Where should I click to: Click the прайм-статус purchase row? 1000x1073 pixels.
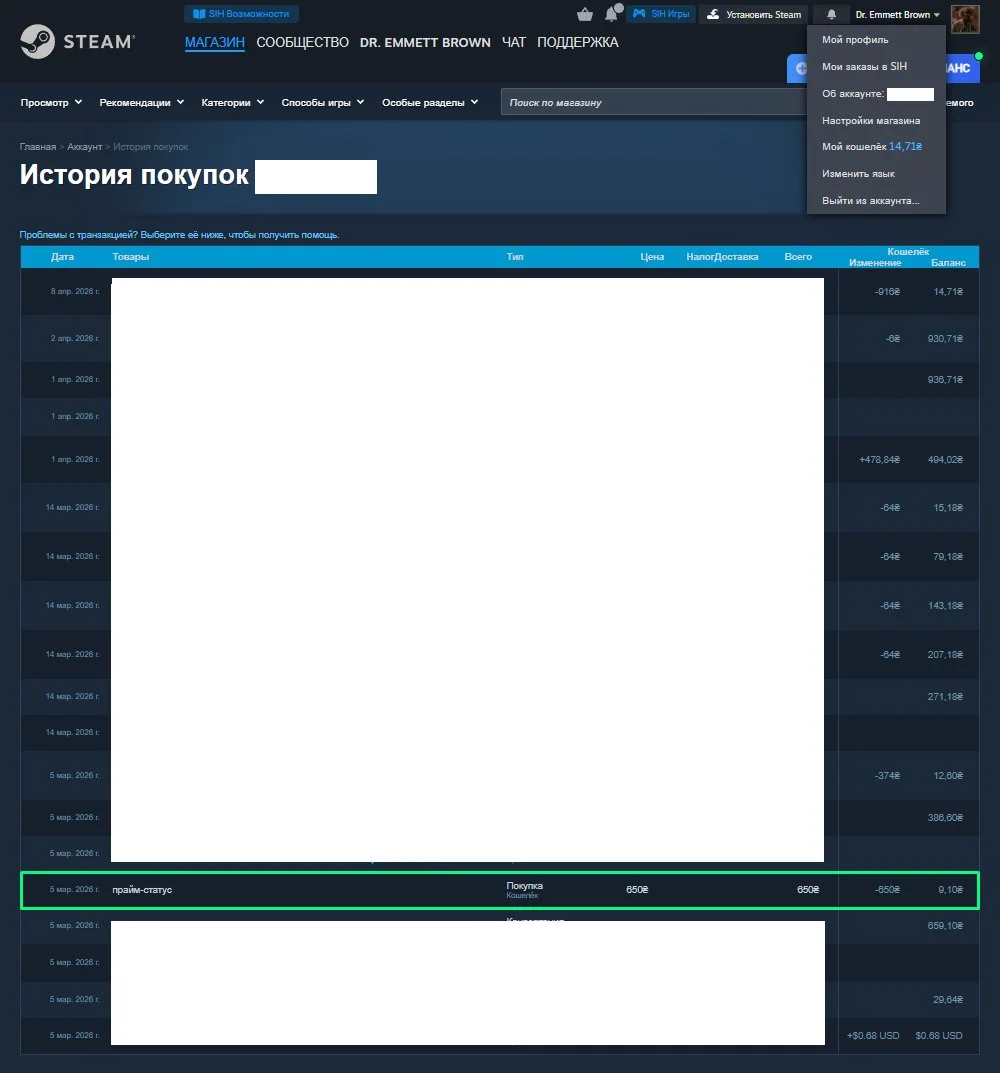(x=500, y=890)
